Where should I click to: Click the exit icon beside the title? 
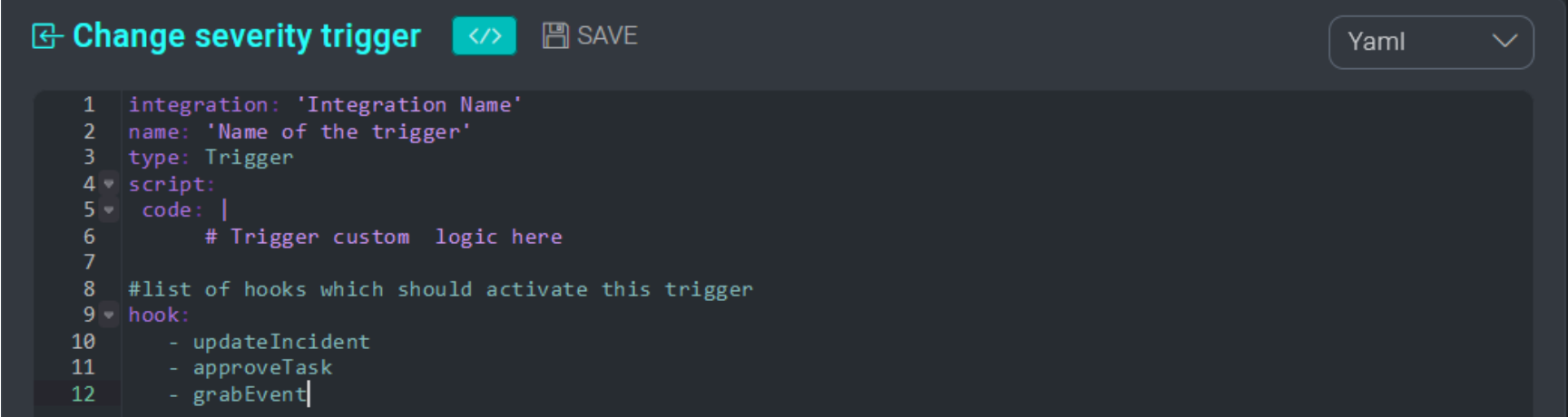pyautogui.click(x=46, y=36)
